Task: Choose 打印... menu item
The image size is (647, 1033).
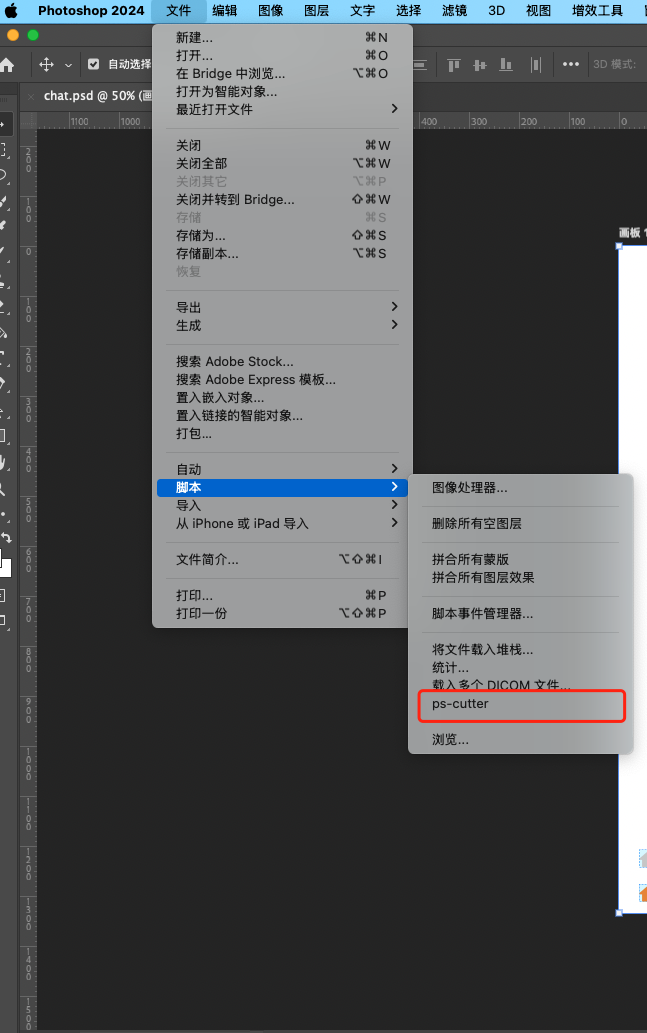Action: [x=282, y=595]
